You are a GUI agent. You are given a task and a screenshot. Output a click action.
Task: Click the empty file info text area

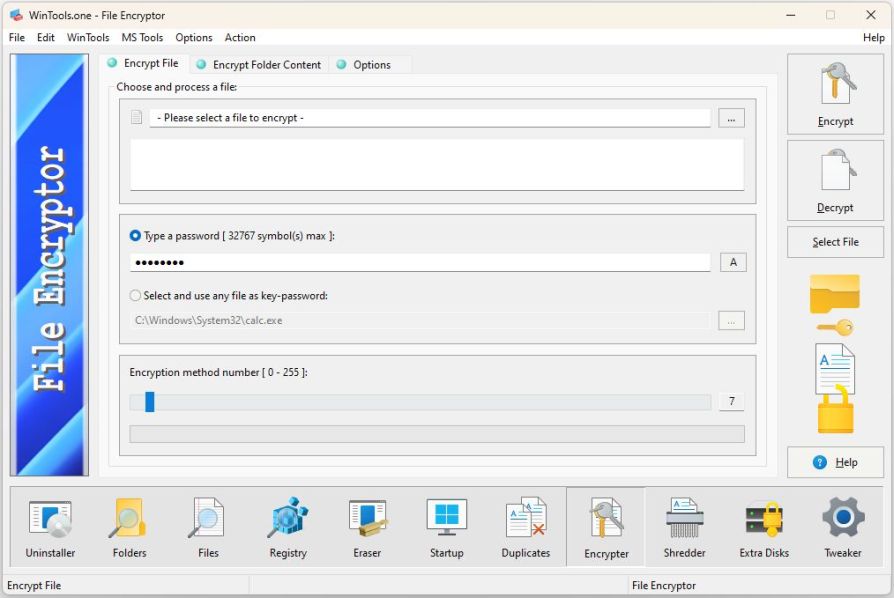[x=437, y=164]
